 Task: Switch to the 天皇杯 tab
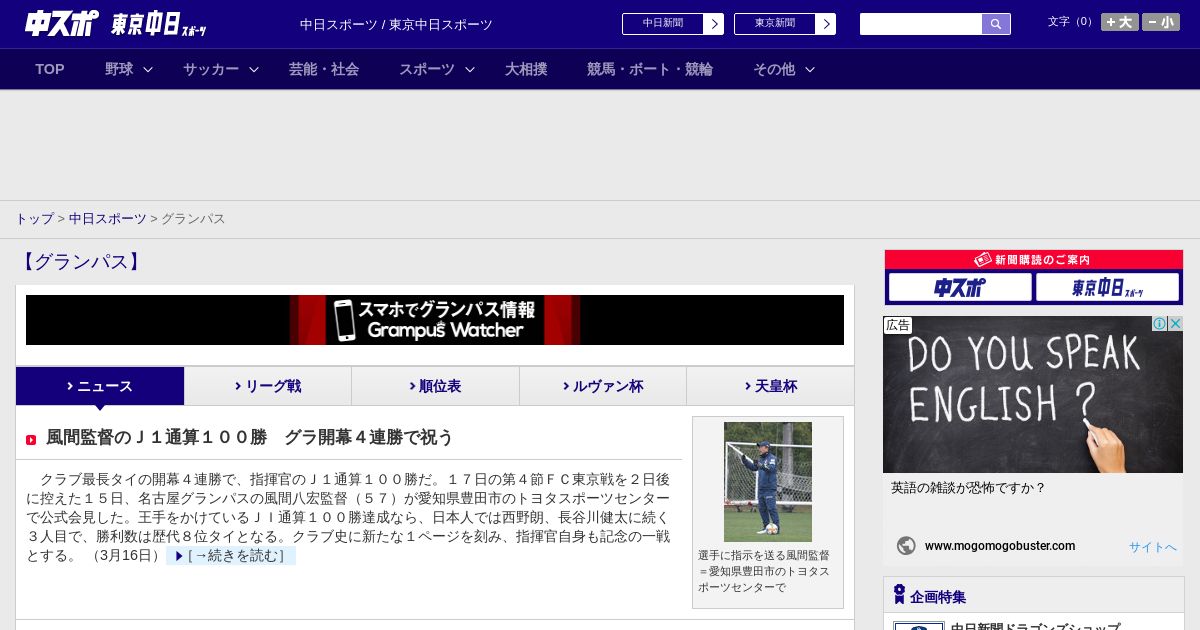(x=770, y=386)
